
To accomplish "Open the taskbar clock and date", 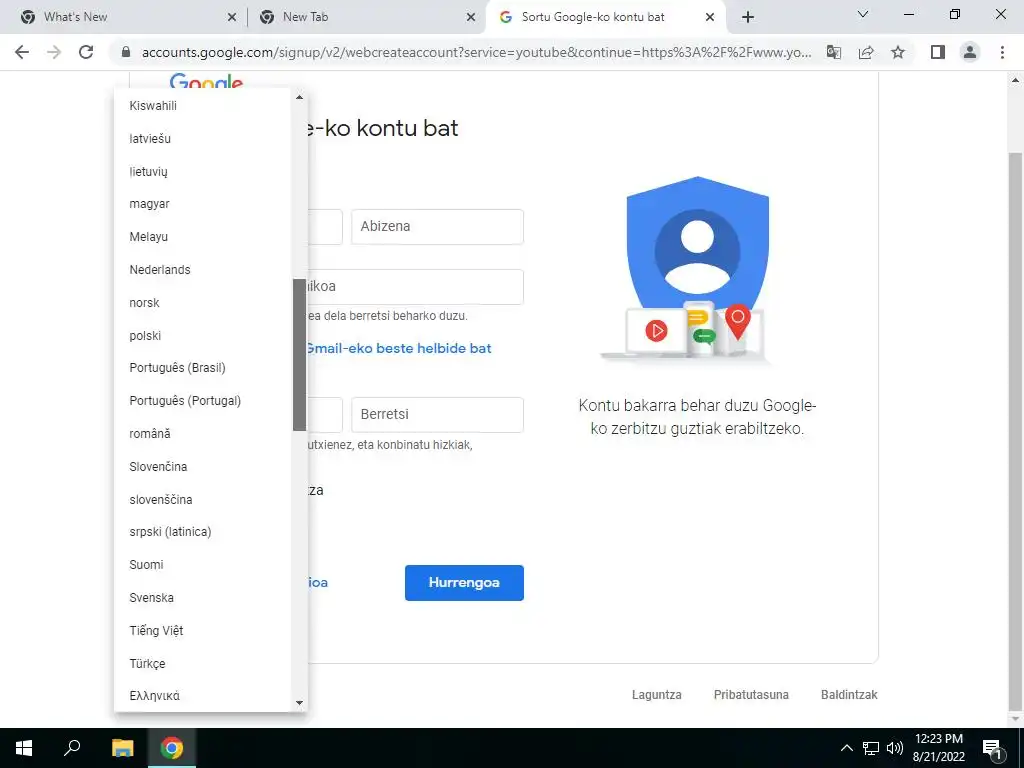I will point(939,748).
